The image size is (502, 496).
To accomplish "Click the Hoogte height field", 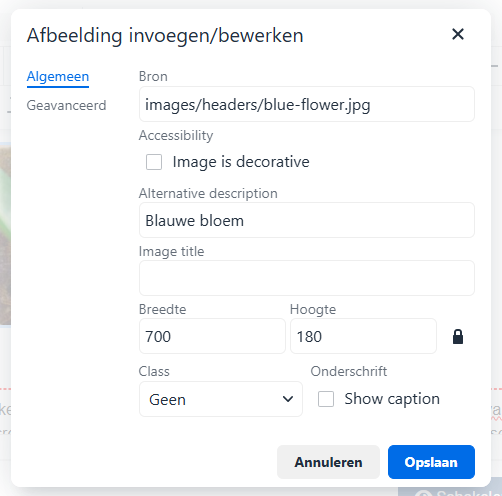I will coord(363,336).
